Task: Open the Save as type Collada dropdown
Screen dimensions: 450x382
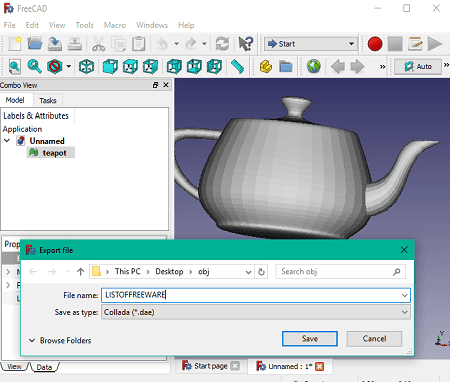Action: 256,312
